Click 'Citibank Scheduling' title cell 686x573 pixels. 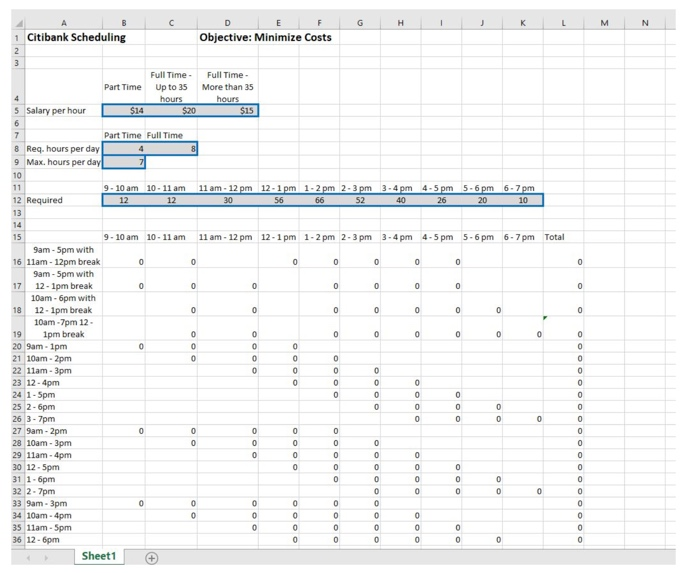pos(76,38)
